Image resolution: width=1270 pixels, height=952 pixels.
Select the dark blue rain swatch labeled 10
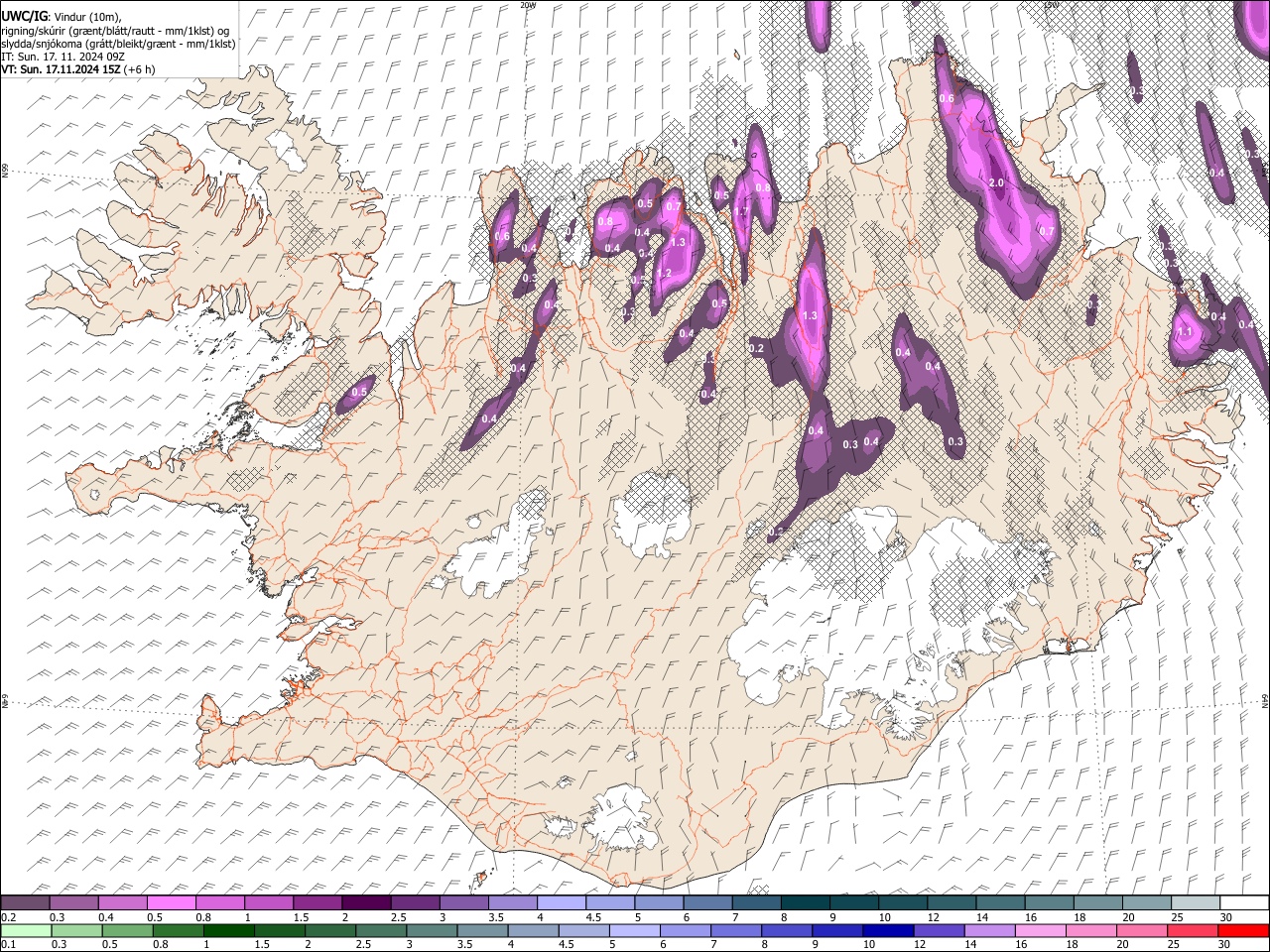click(x=889, y=931)
